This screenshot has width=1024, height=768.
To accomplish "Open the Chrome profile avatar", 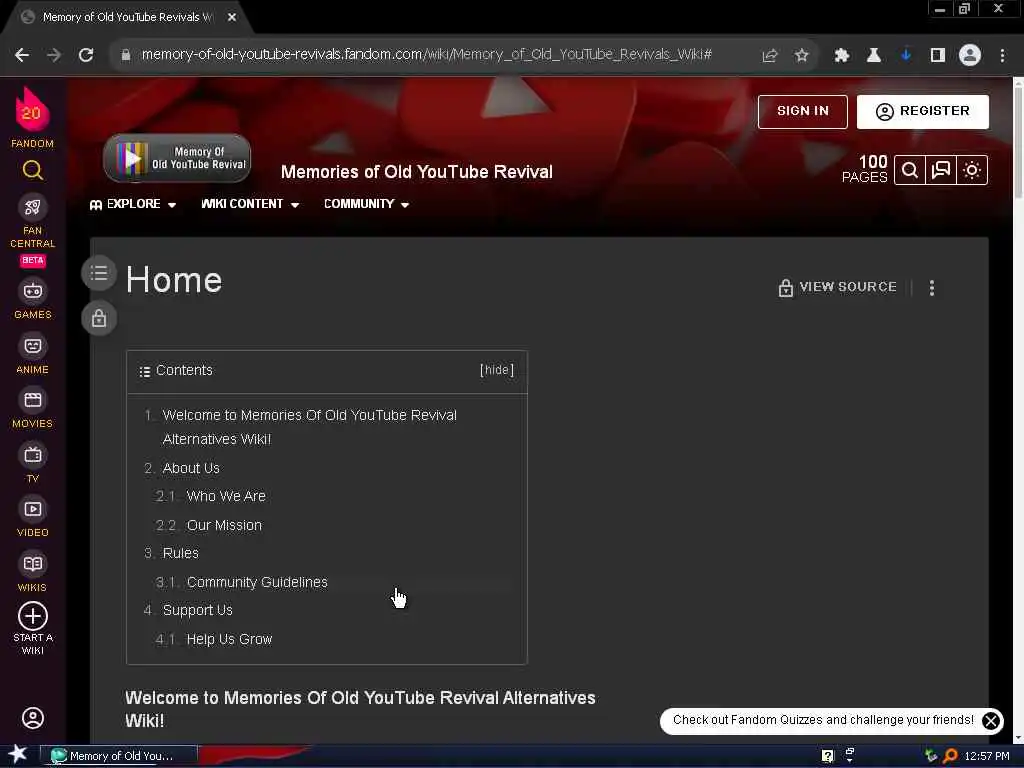I will coord(970,55).
